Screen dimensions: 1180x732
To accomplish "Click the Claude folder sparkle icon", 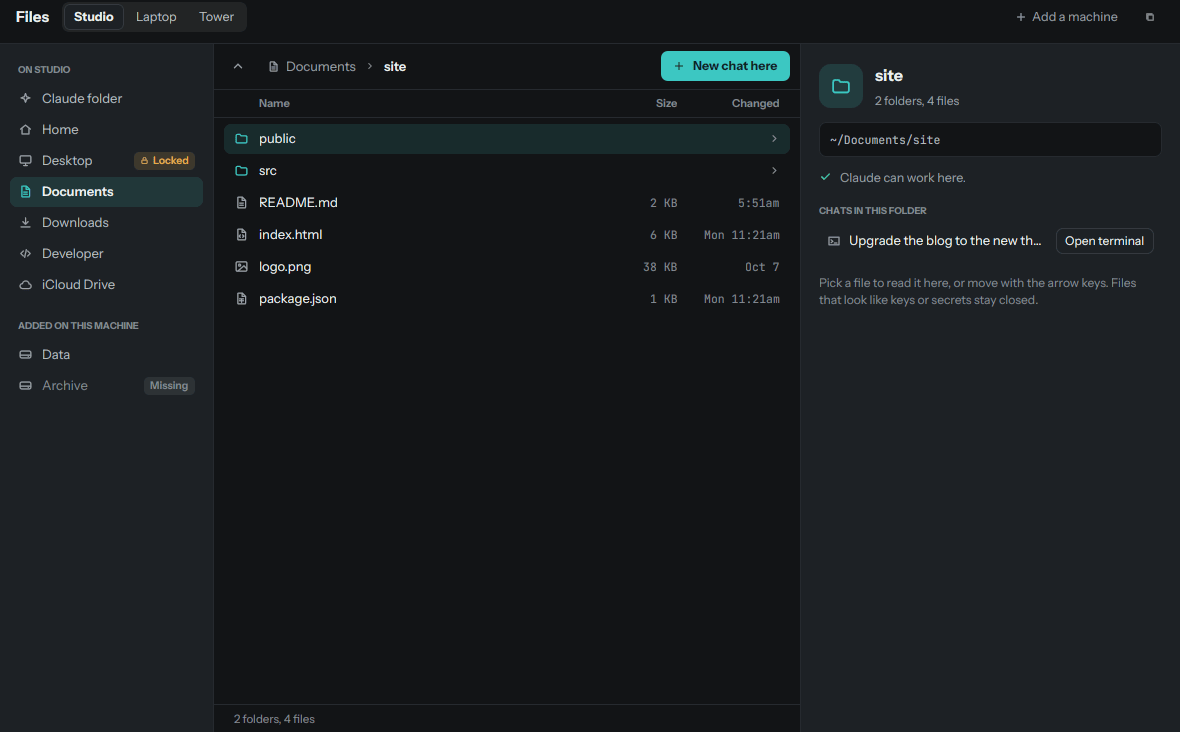I will 26,99.
